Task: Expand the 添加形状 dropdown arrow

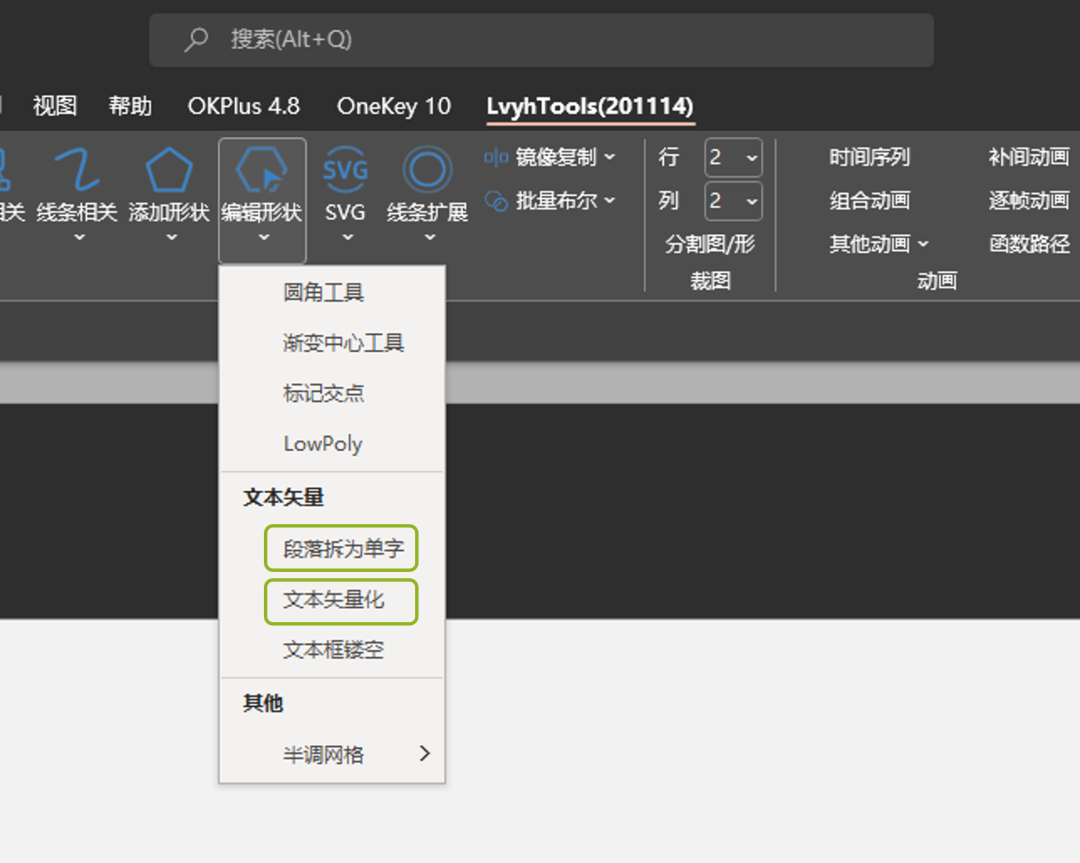Action: click(172, 238)
